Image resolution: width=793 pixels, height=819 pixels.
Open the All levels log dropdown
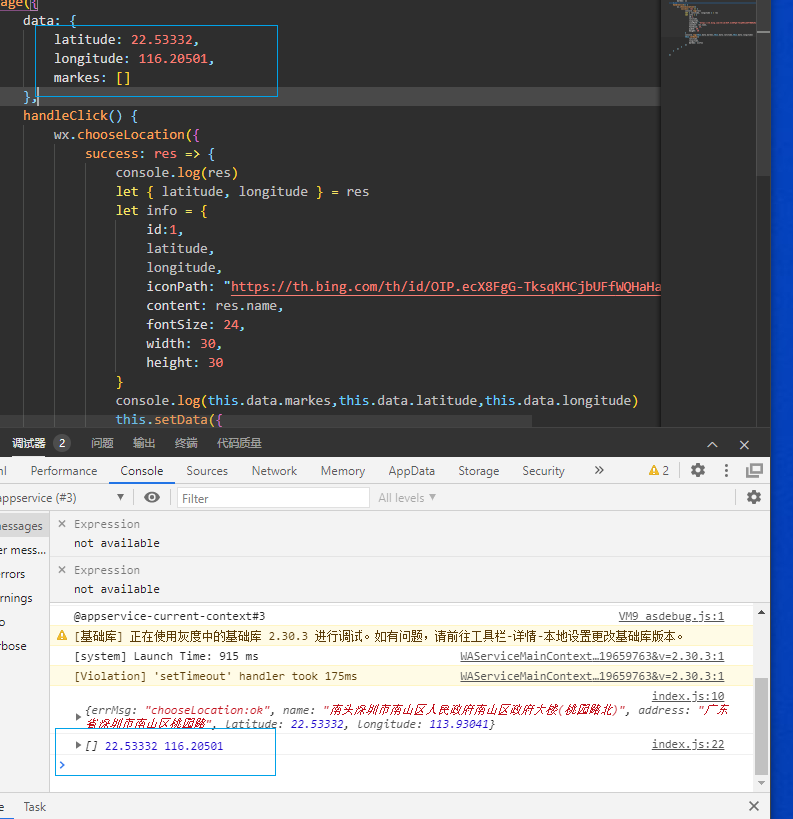pyautogui.click(x=407, y=498)
